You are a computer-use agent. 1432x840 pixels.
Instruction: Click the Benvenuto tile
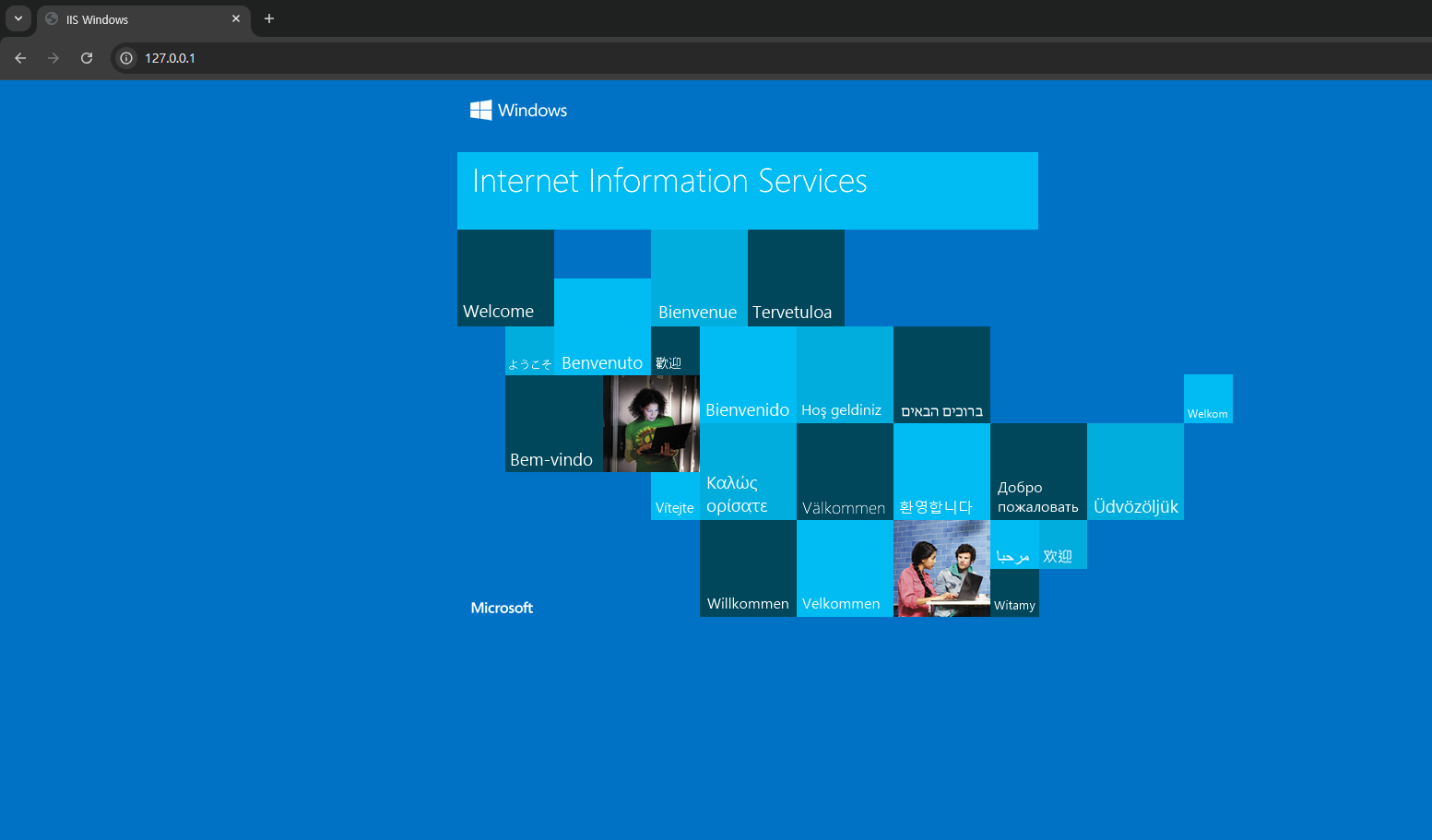602,326
